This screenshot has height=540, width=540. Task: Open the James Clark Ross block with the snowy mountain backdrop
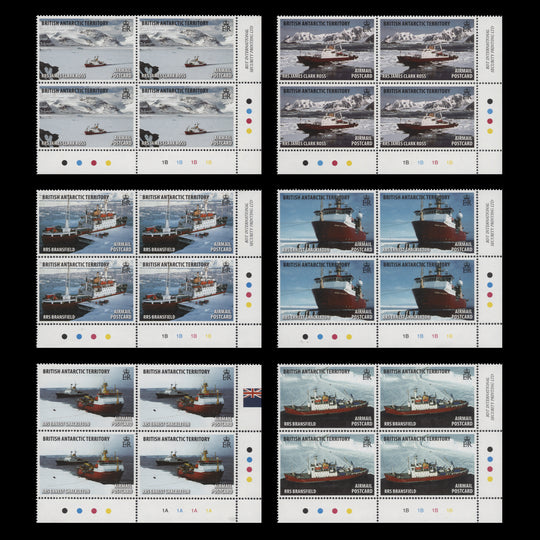click(390, 95)
